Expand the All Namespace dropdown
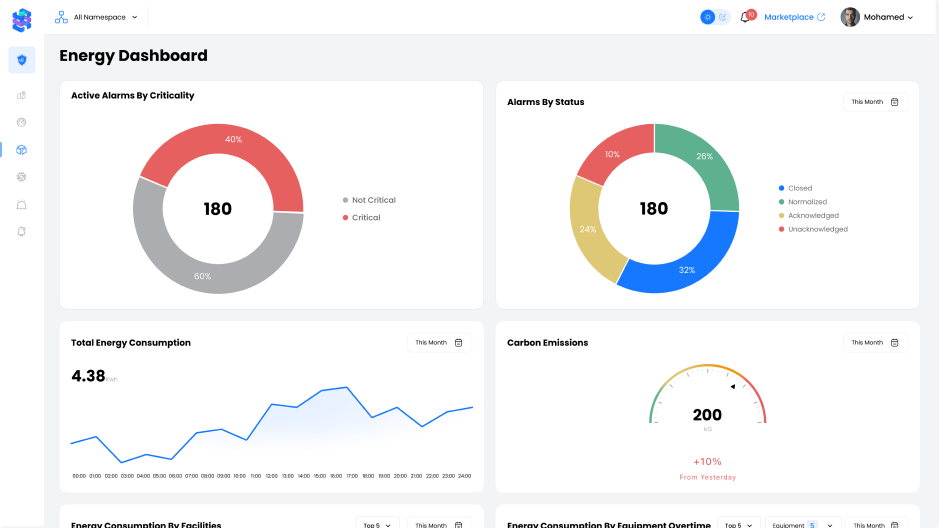Image resolution: width=939 pixels, height=528 pixels. coord(97,17)
